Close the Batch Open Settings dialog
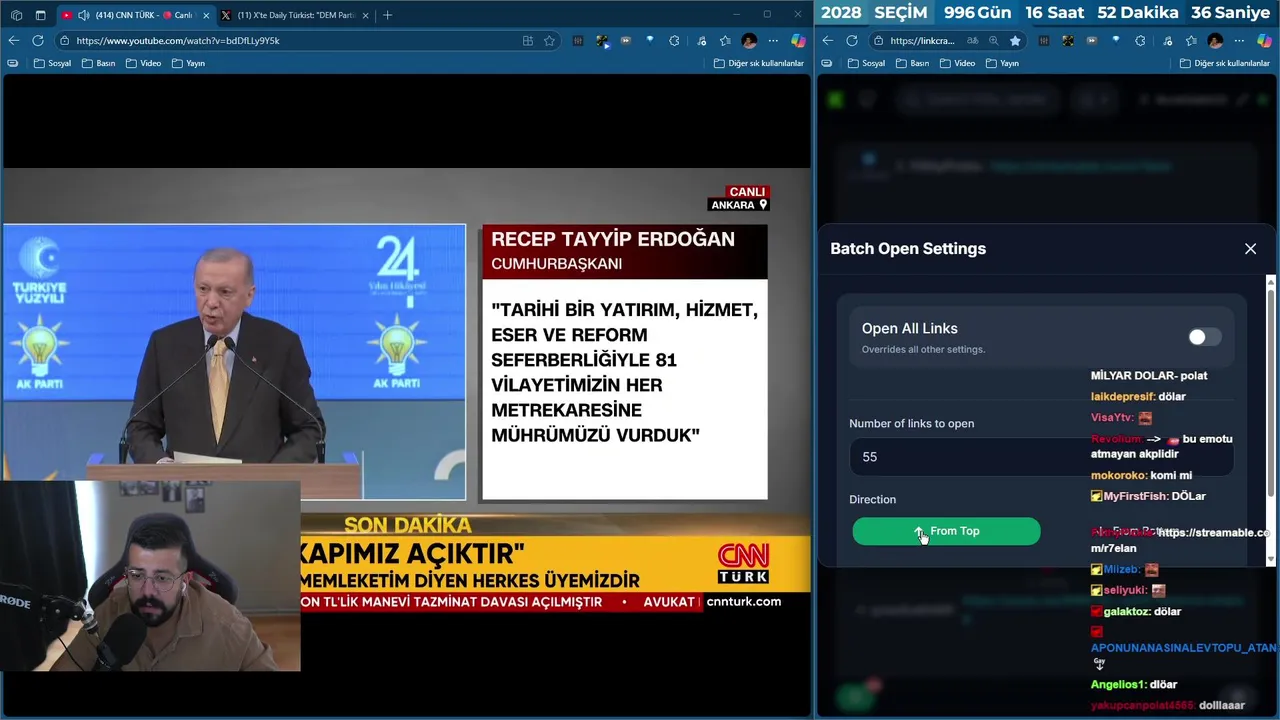 [1250, 249]
